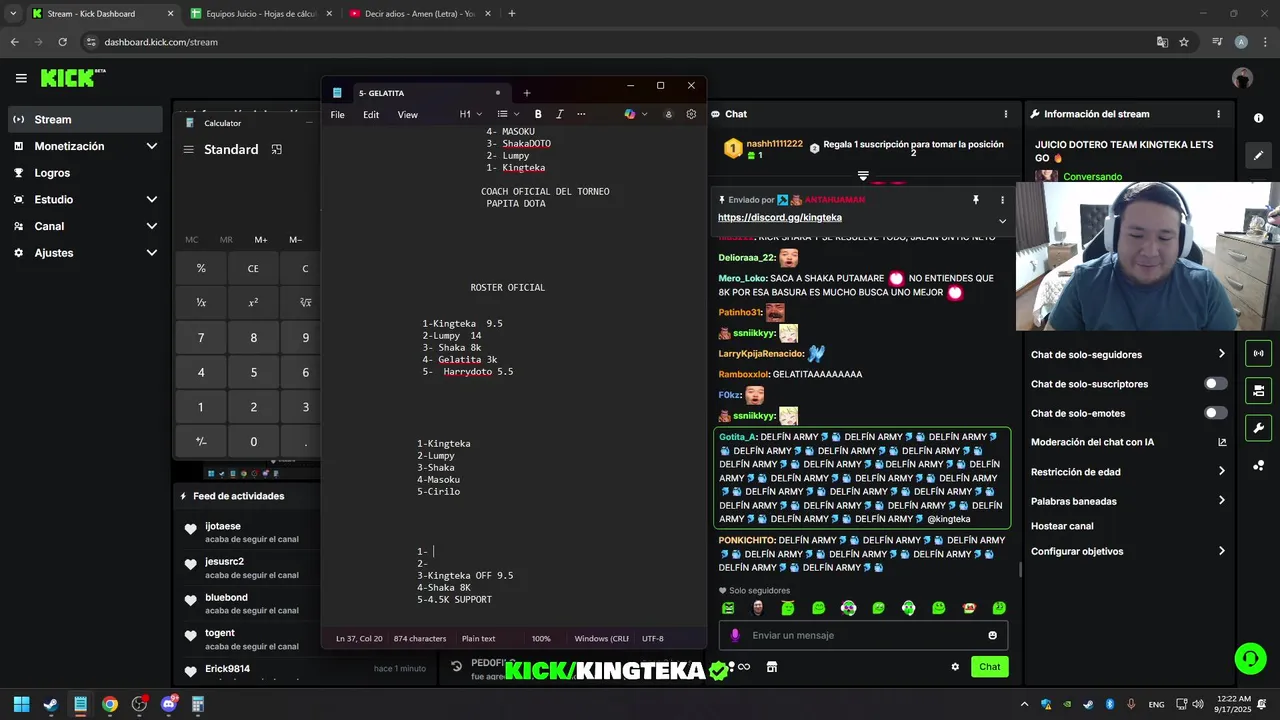The image size is (1280, 720).
Task: Open the Logros sidebar item
Action: [85, 173]
